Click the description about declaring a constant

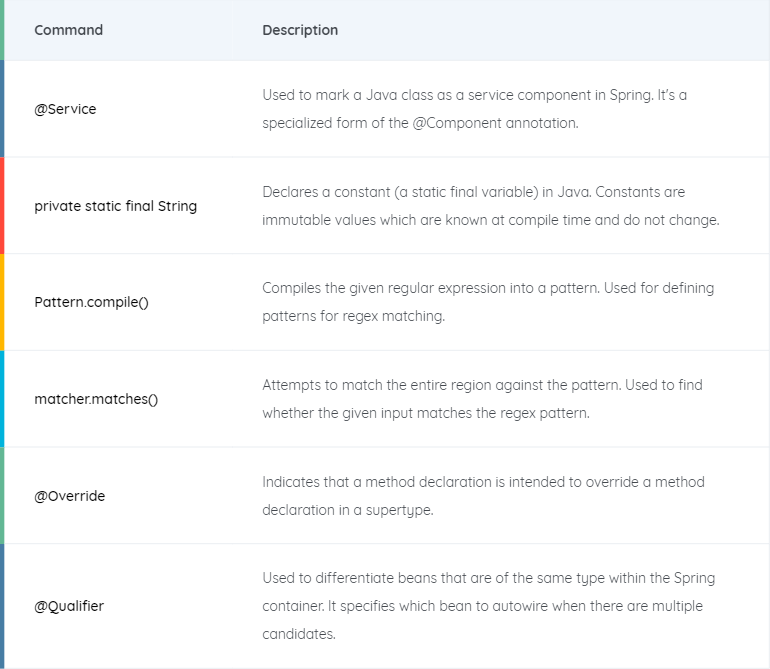tap(491, 206)
